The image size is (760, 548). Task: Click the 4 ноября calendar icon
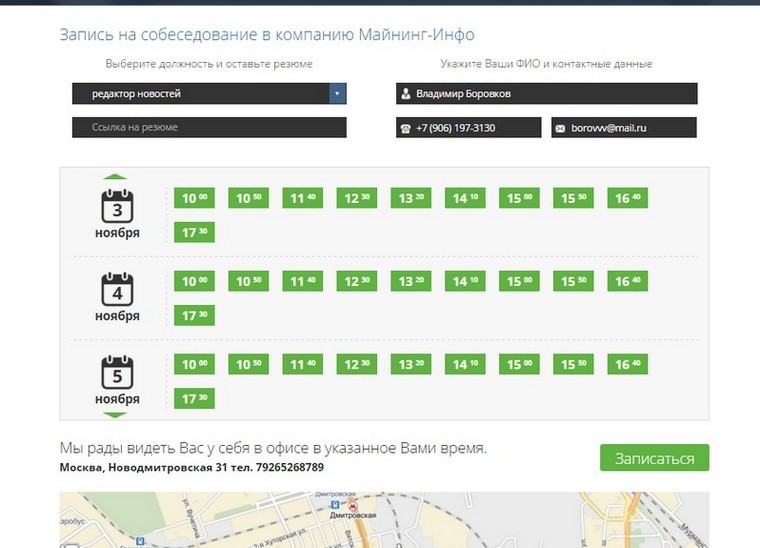point(117,289)
